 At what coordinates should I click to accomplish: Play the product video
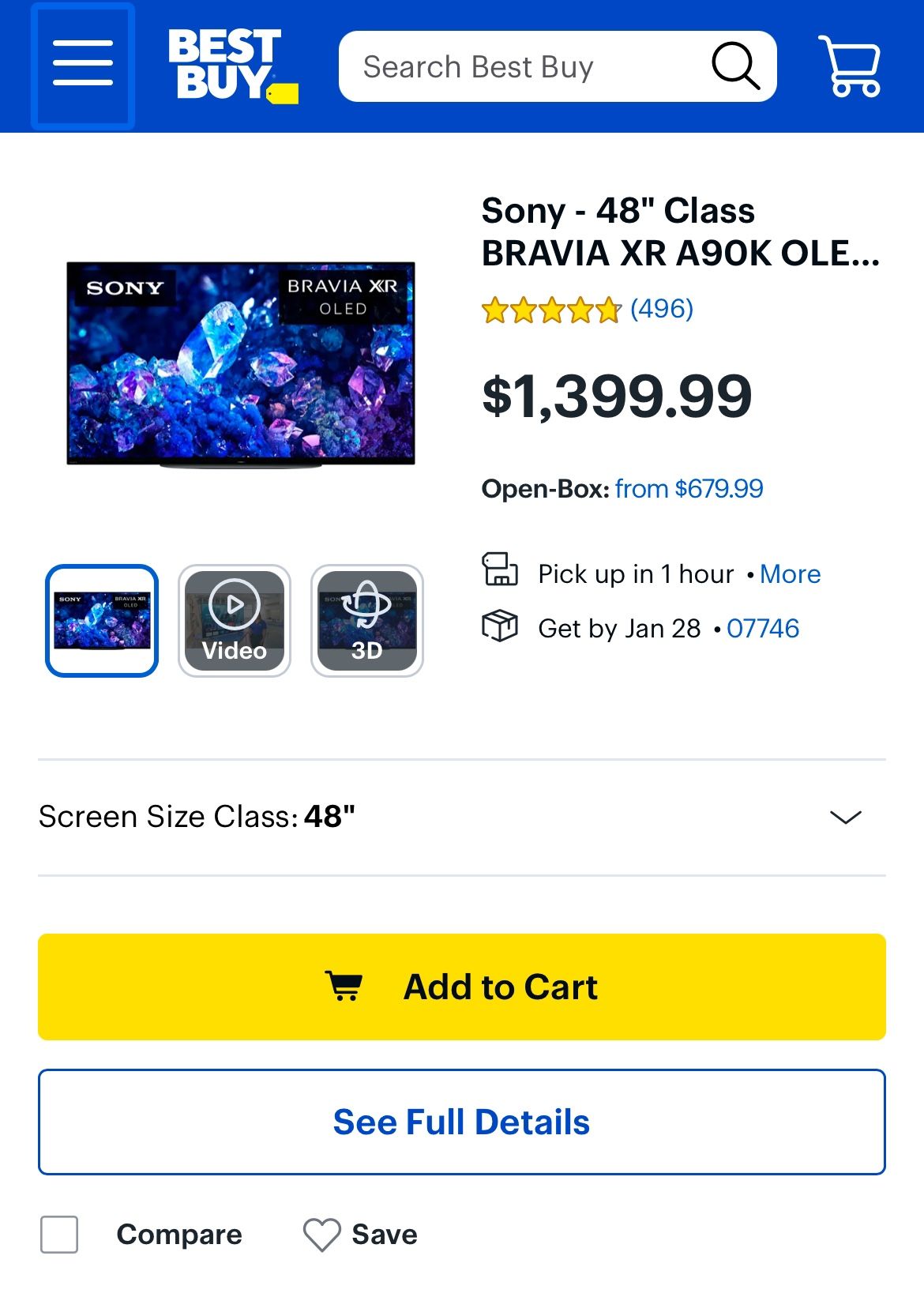tap(234, 621)
